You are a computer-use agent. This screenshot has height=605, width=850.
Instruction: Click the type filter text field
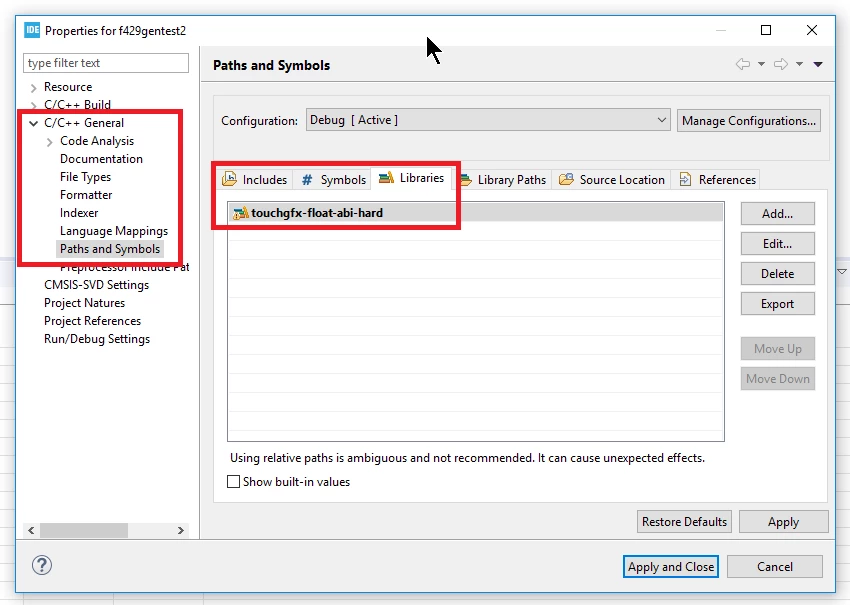pos(106,63)
